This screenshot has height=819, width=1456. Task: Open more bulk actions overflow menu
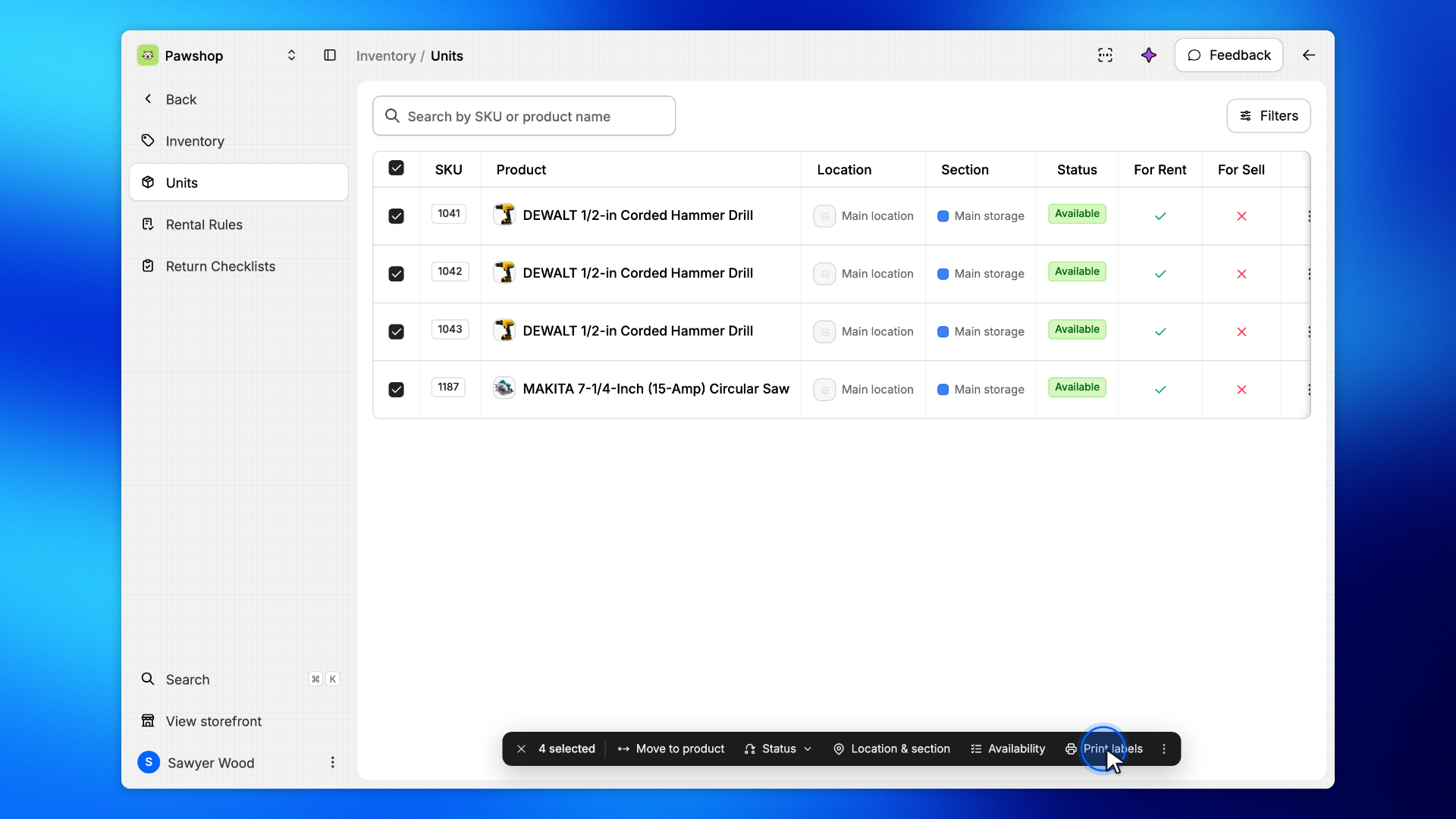click(x=1164, y=748)
